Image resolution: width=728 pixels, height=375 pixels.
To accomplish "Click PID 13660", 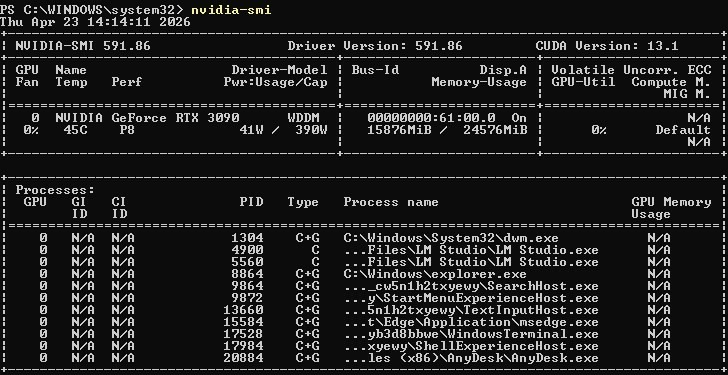I will (243, 310).
